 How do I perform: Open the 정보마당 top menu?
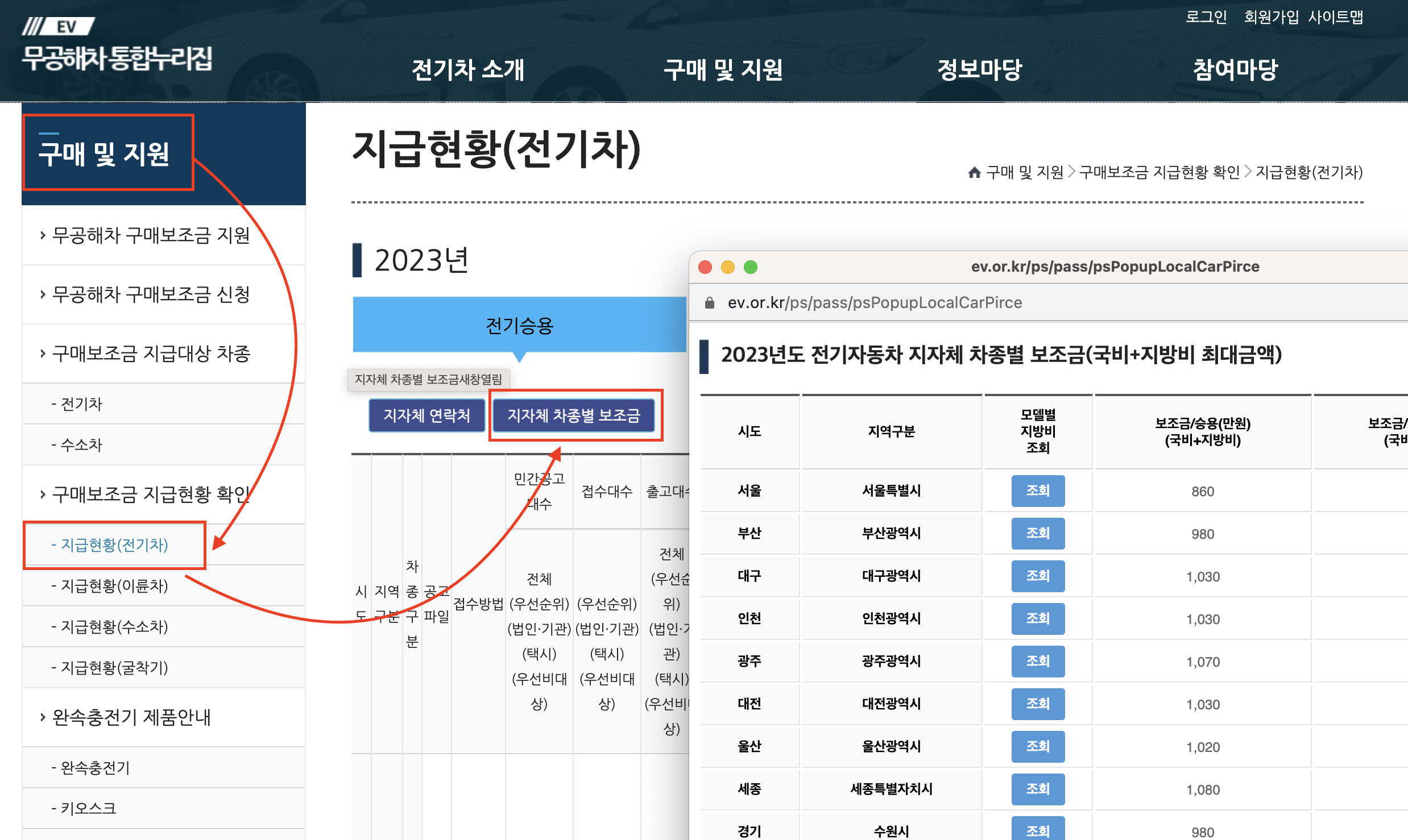pyautogui.click(x=979, y=70)
